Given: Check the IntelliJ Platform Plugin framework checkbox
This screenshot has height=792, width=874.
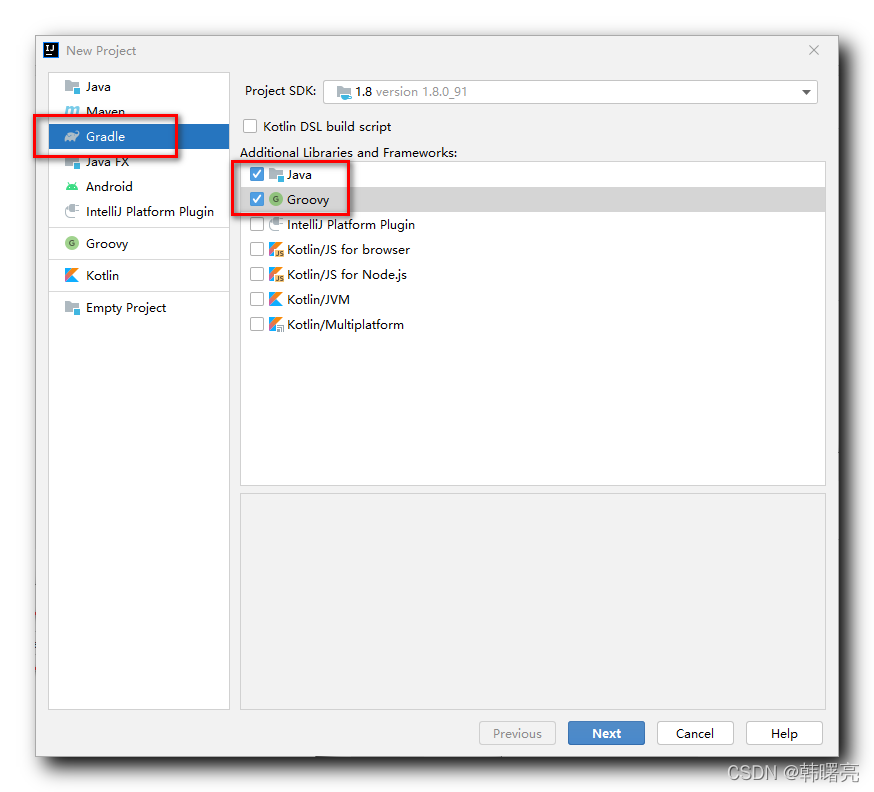Looking at the screenshot, I should (x=257, y=224).
